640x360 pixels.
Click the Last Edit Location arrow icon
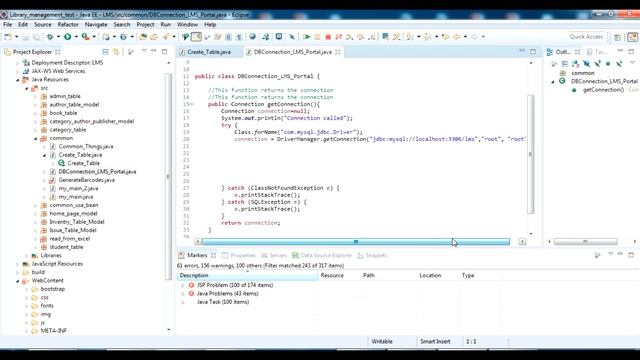point(446,37)
